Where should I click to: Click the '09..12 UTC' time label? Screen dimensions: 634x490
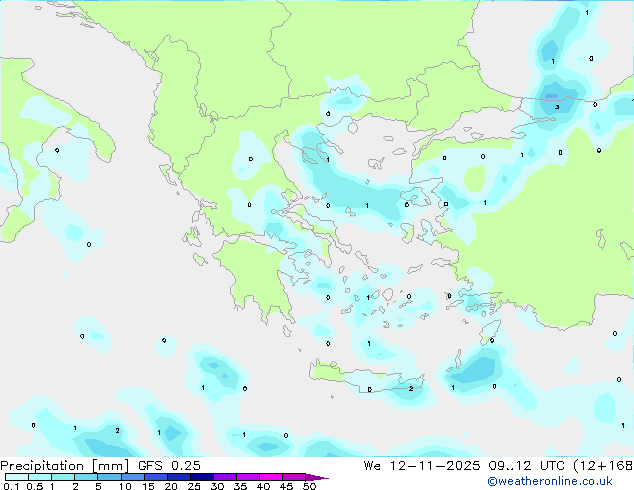(526, 466)
